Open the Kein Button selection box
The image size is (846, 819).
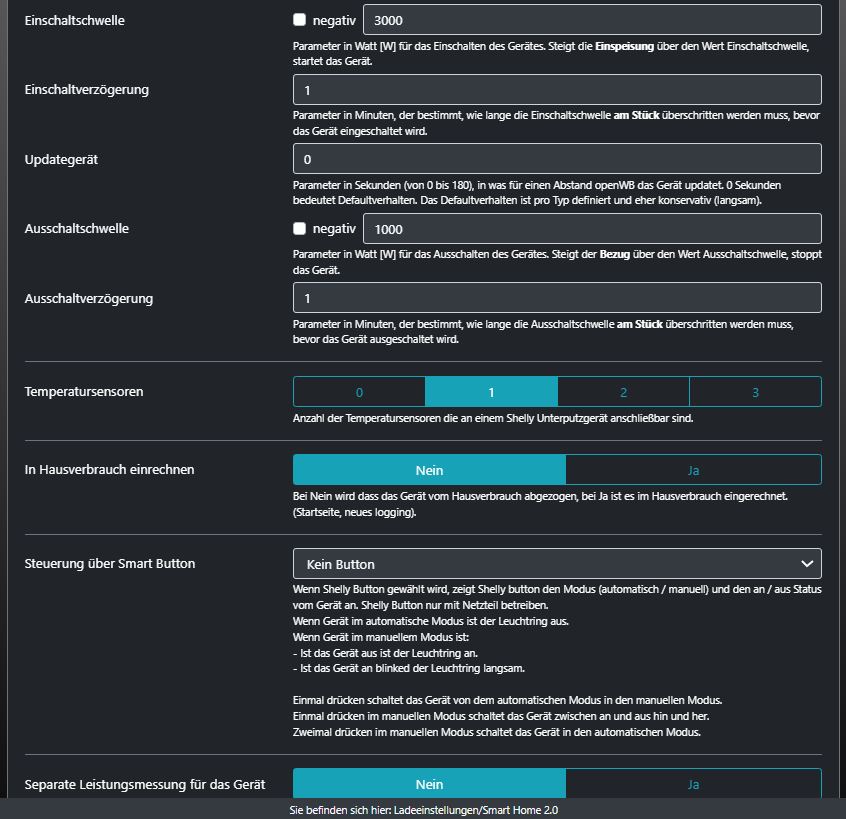point(556,564)
